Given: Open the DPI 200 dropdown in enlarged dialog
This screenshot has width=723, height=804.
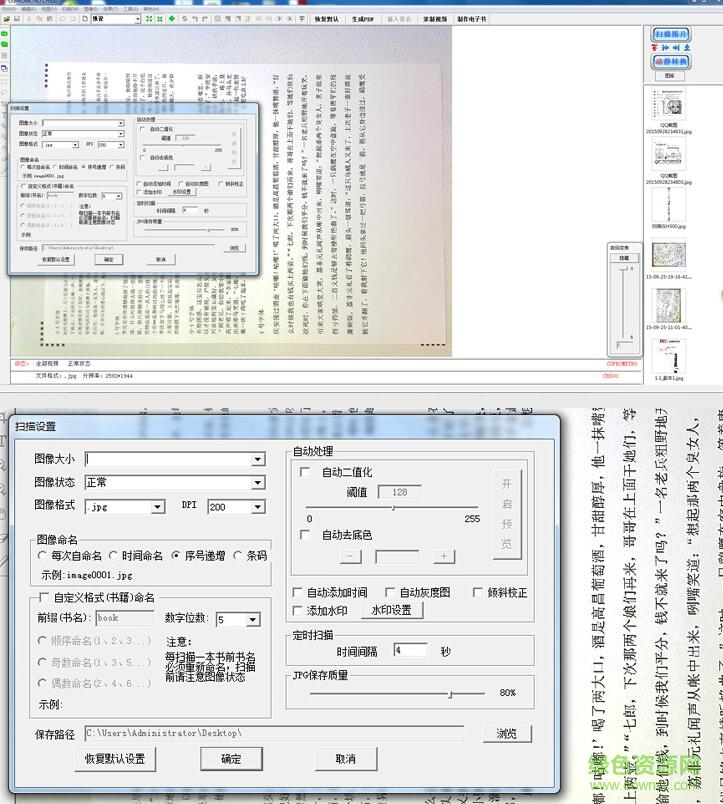Looking at the screenshot, I should [x=258, y=507].
